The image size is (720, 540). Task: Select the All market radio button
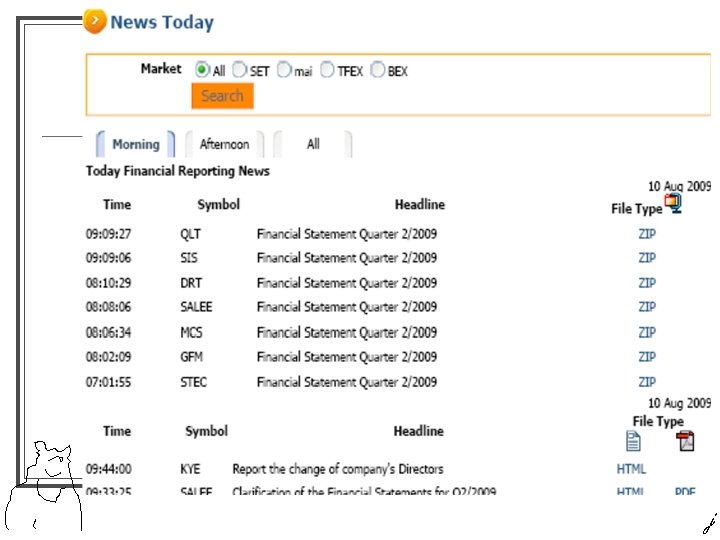click(x=202, y=70)
